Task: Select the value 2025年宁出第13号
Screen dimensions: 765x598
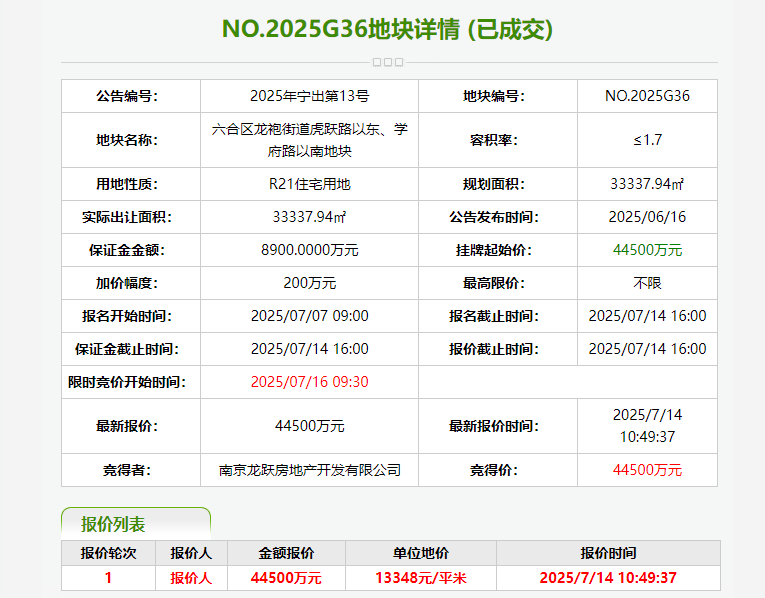Action: point(309,96)
